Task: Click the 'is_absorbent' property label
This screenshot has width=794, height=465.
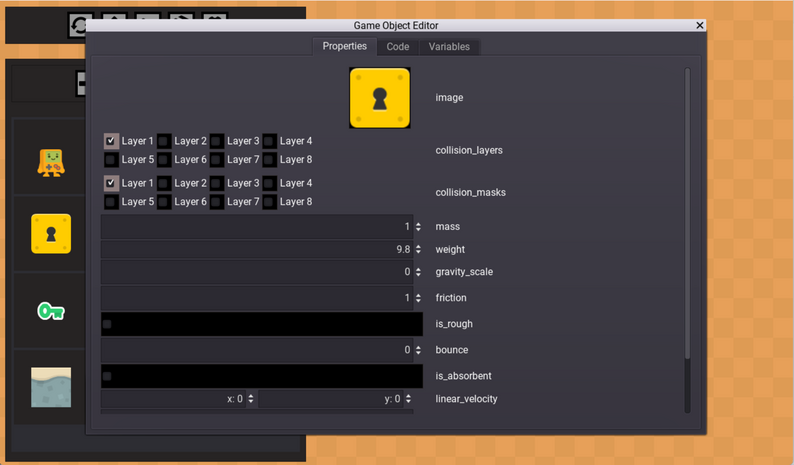Action: [x=463, y=376]
